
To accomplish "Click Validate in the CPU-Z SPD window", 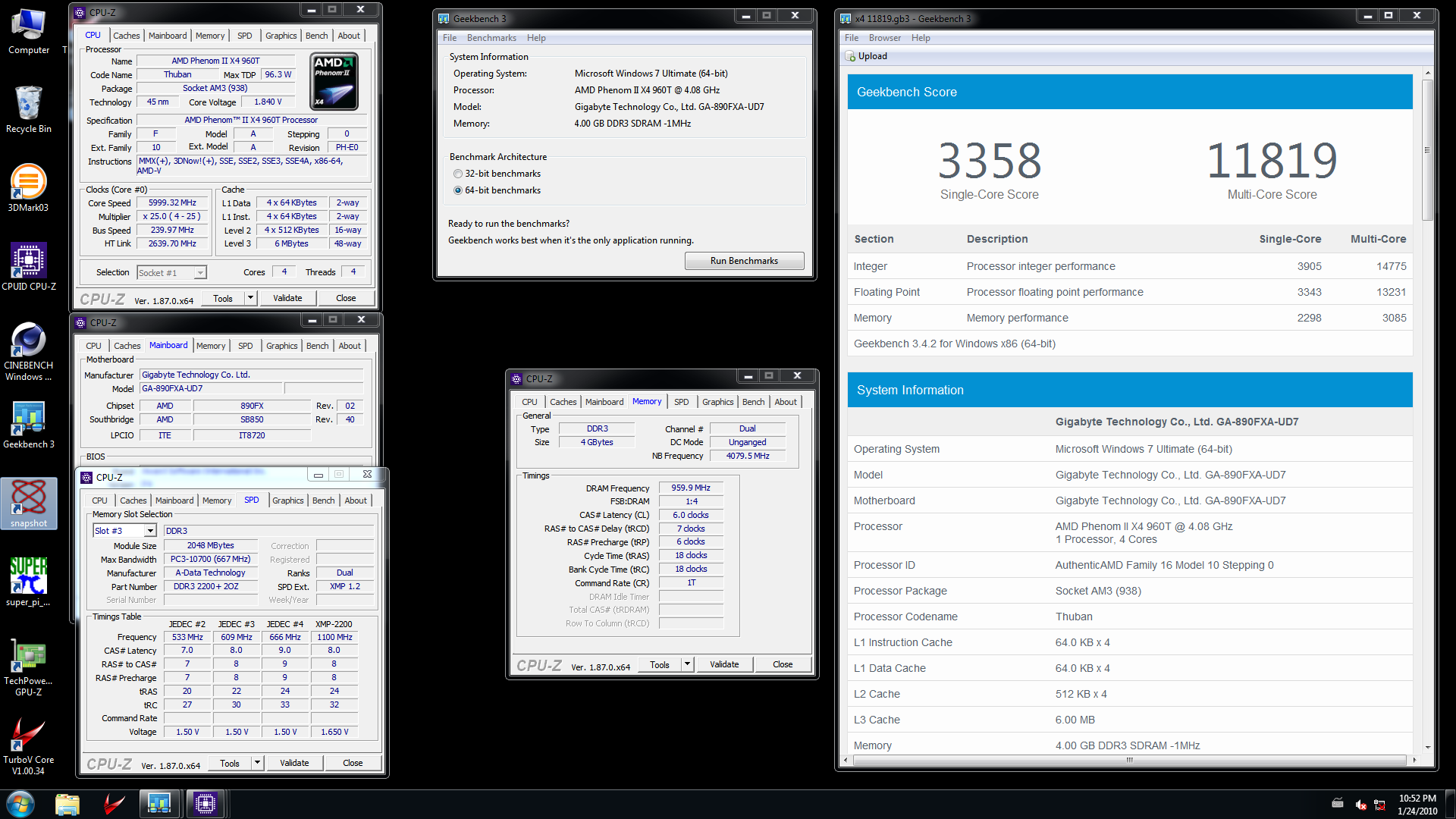I will click(294, 763).
